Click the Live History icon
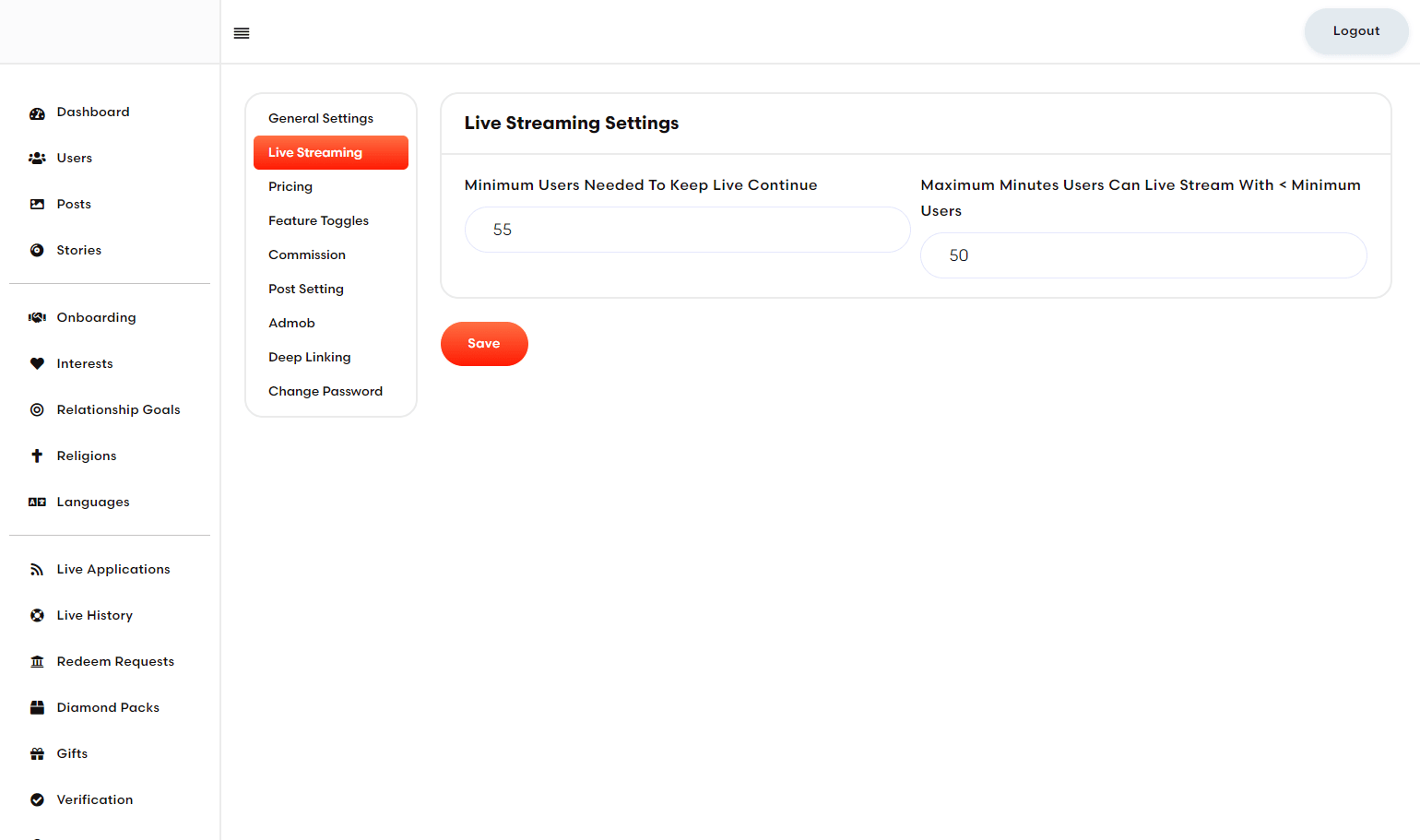Screen dimensions: 1420x840 [37, 616]
